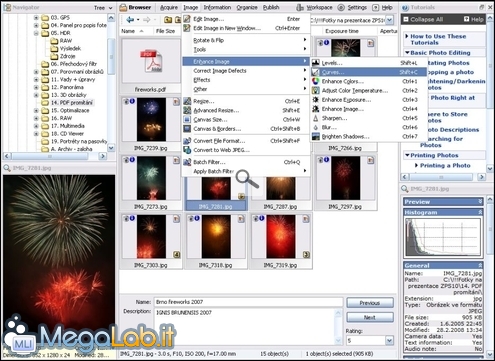This screenshot has width=495, height=361.
Task: Click the Help question mark icon in top bar
Action: tap(376, 7)
